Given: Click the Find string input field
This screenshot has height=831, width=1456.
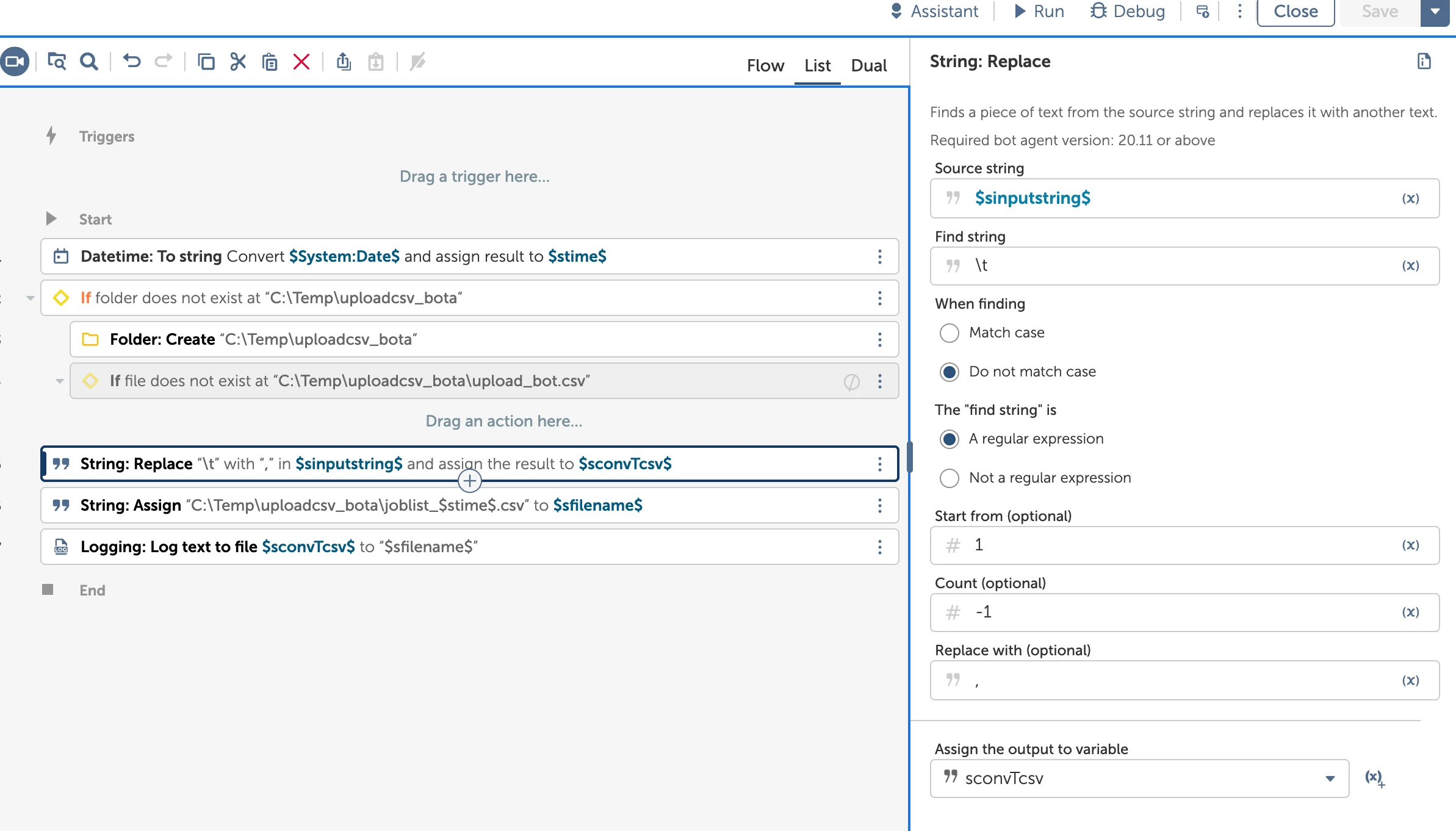Looking at the screenshot, I should click(x=1184, y=265).
